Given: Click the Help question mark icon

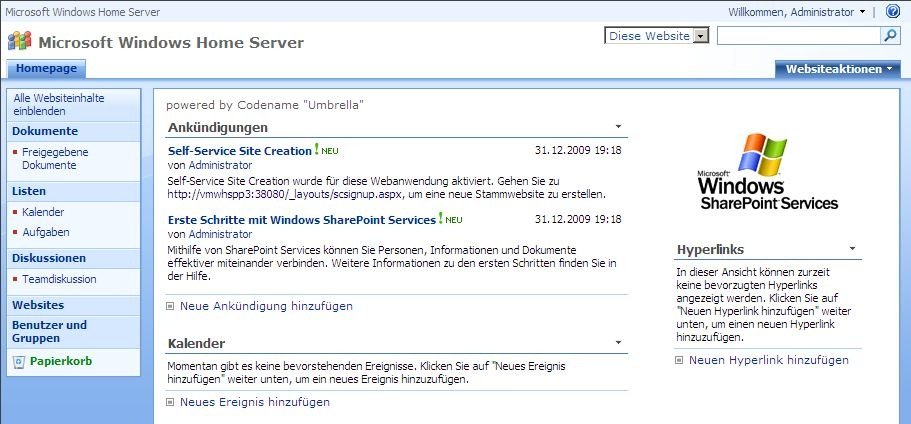Looking at the screenshot, I should coord(892,11).
